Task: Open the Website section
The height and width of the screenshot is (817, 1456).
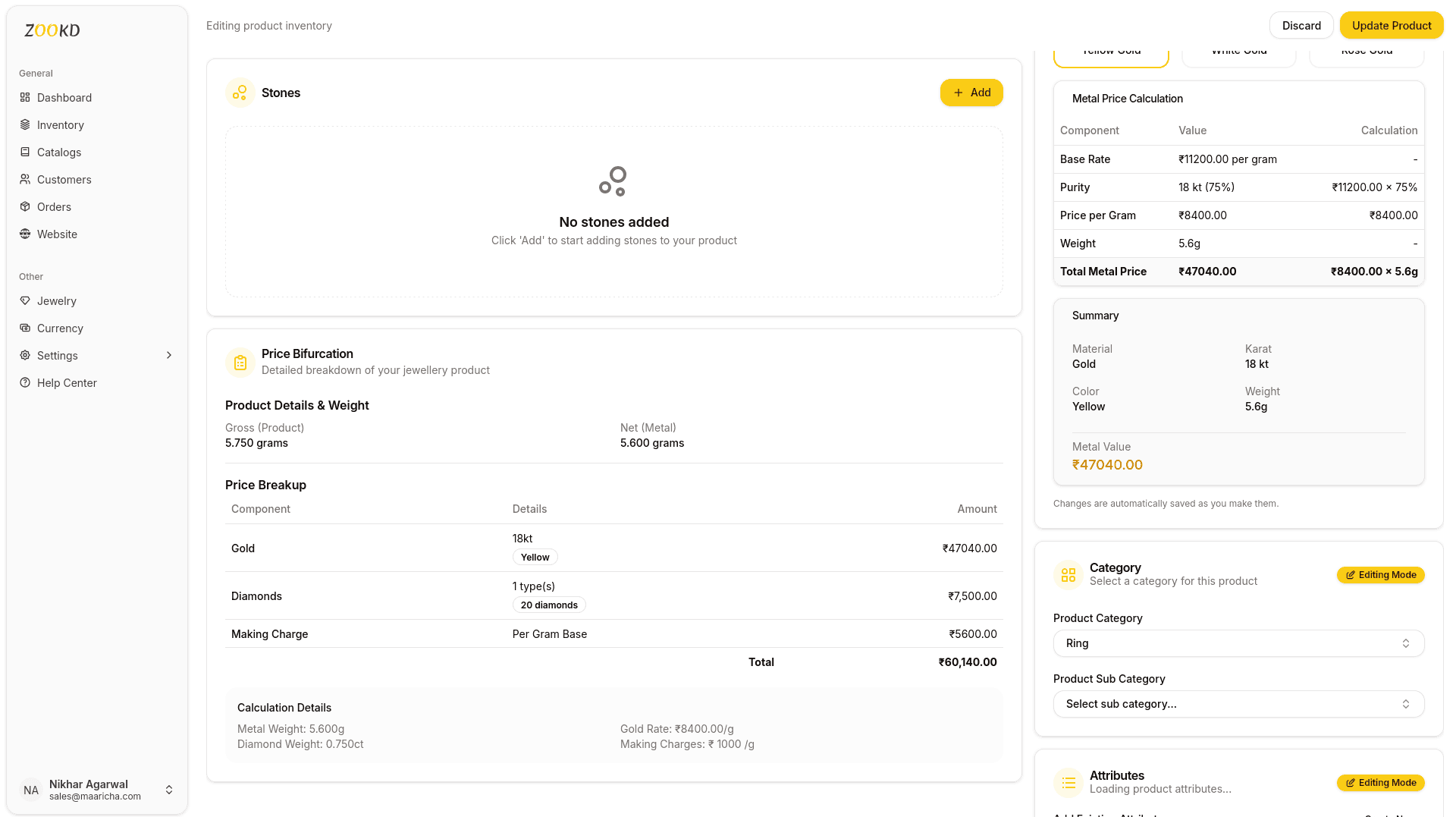Action: pos(57,234)
